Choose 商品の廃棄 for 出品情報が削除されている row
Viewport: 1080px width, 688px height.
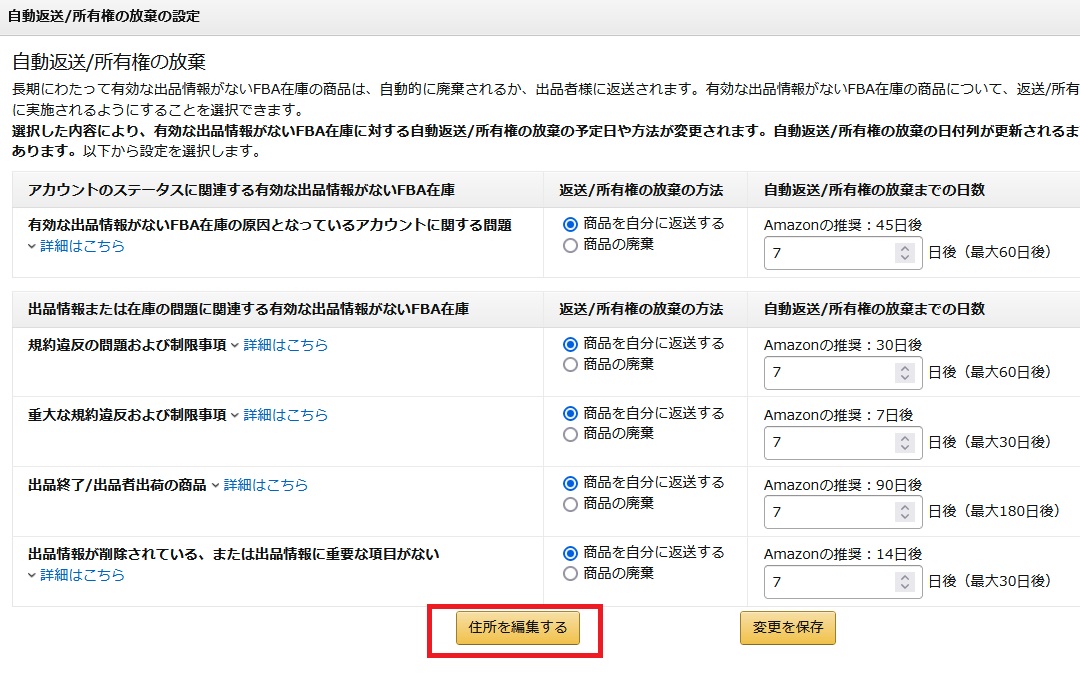pyautogui.click(x=570, y=574)
